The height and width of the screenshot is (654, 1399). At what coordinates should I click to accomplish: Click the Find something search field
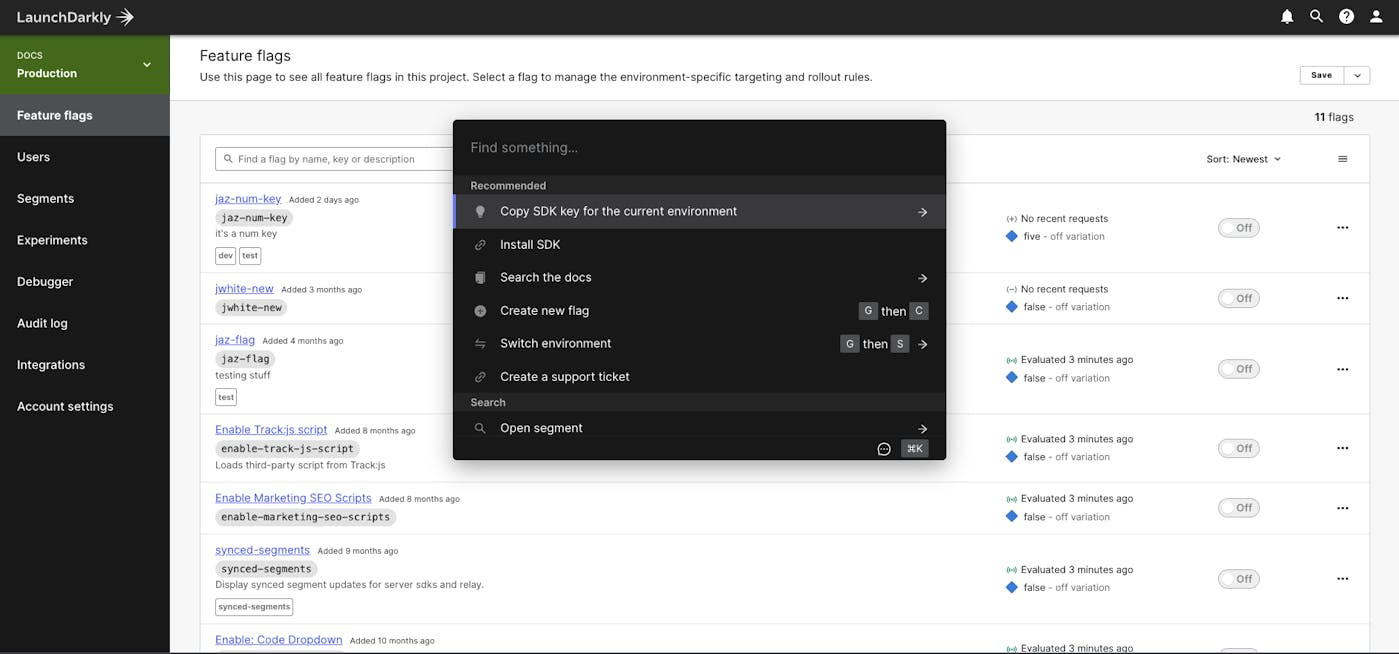pos(699,148)
